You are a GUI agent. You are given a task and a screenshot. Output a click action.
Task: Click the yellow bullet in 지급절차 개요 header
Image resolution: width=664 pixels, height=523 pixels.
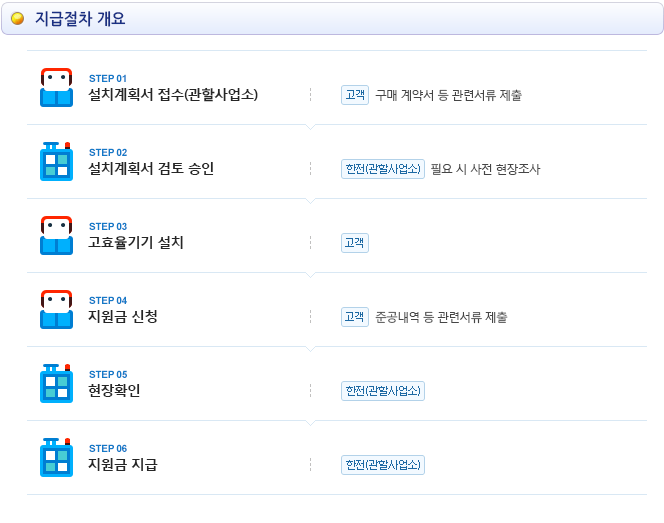pyautogui.click(x=17, y=18)
